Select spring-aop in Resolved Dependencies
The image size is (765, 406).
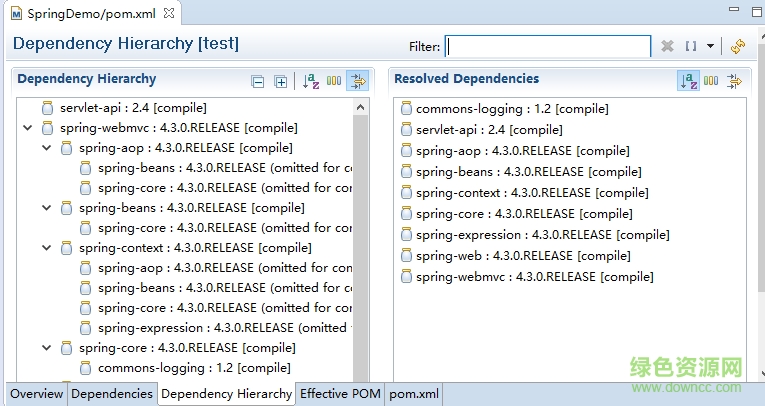(523, 151)
